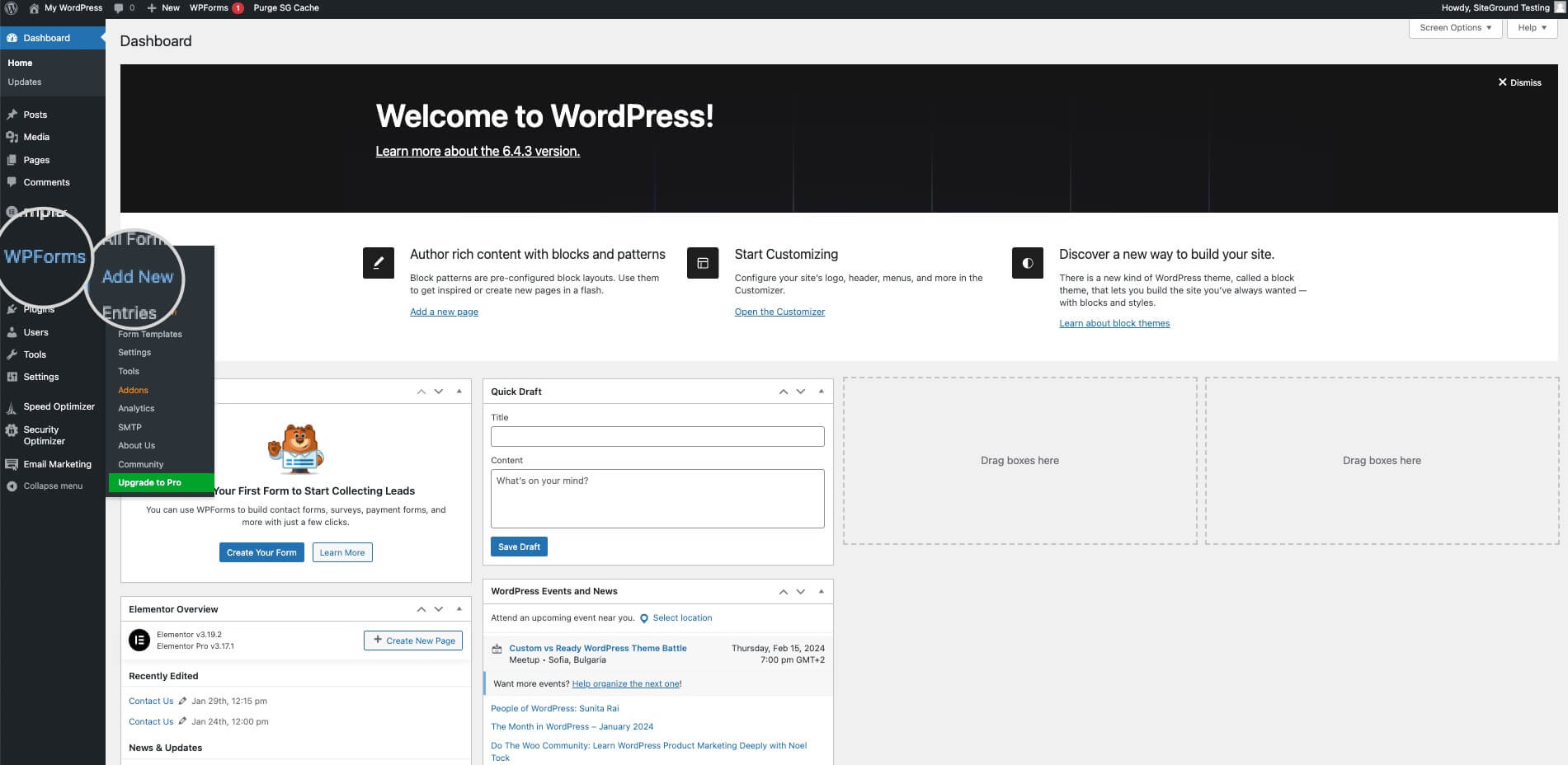This screenshot has width=1568, height=765.
Task: Click the green Upgrade to Pro item
Action: pyautogui.click(x=161, y=483)
